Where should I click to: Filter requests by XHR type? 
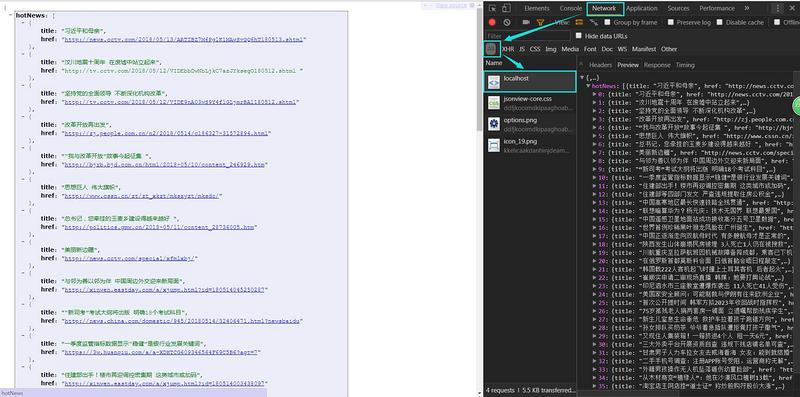coord(508,49)
